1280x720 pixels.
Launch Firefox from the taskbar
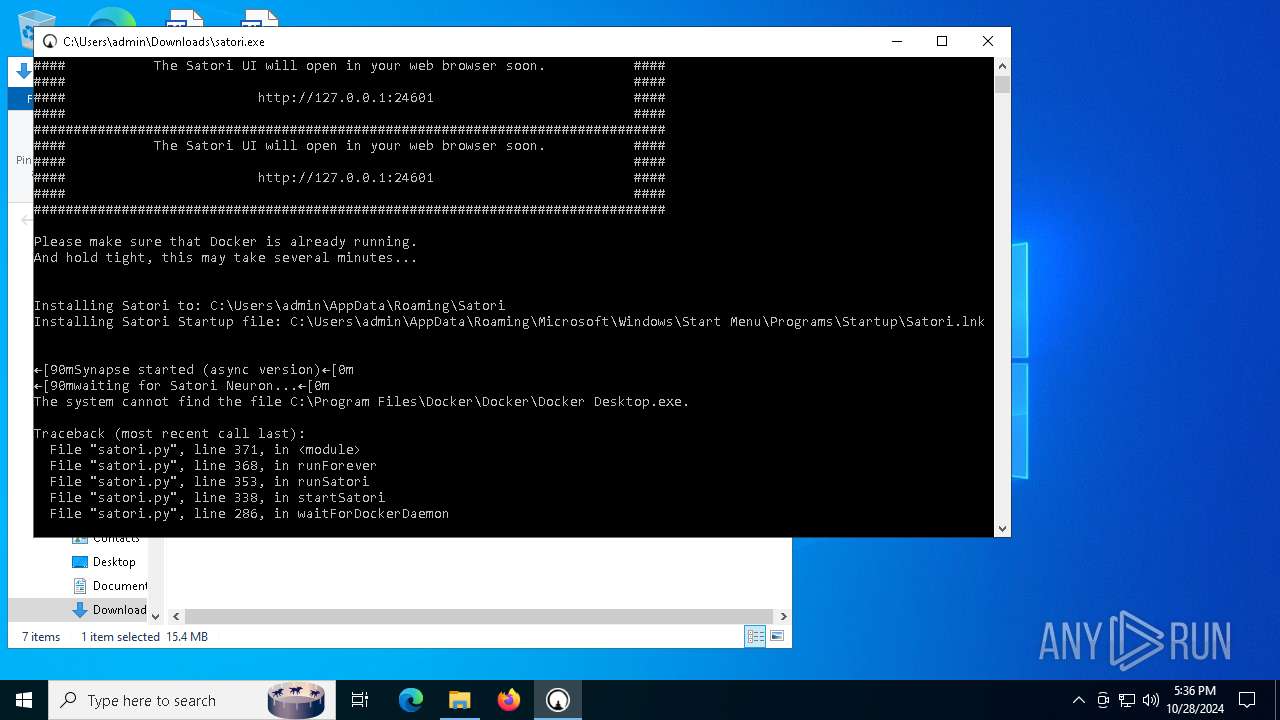pos(509,701)
